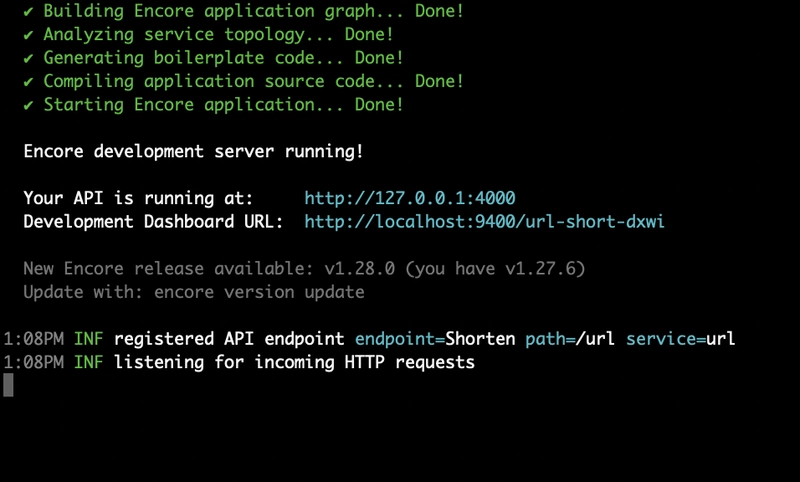The height and width of the screenshot is (482, 800).
Task: Click the checkmark beside Building Encore application graph
Action: click(x=29, y=12)
